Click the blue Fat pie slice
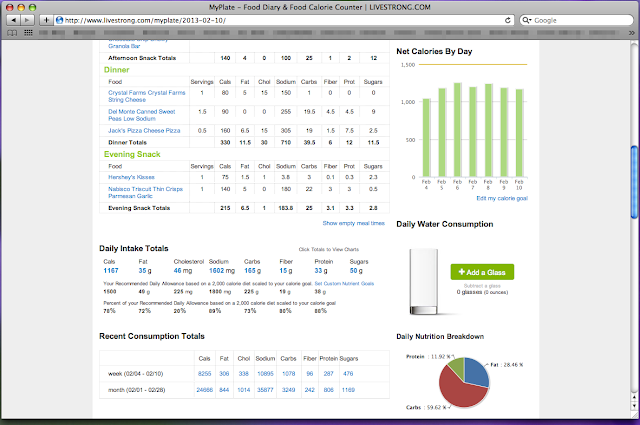Image resolution: width=640 pixels, height=425 pixels. click(477, 371)
